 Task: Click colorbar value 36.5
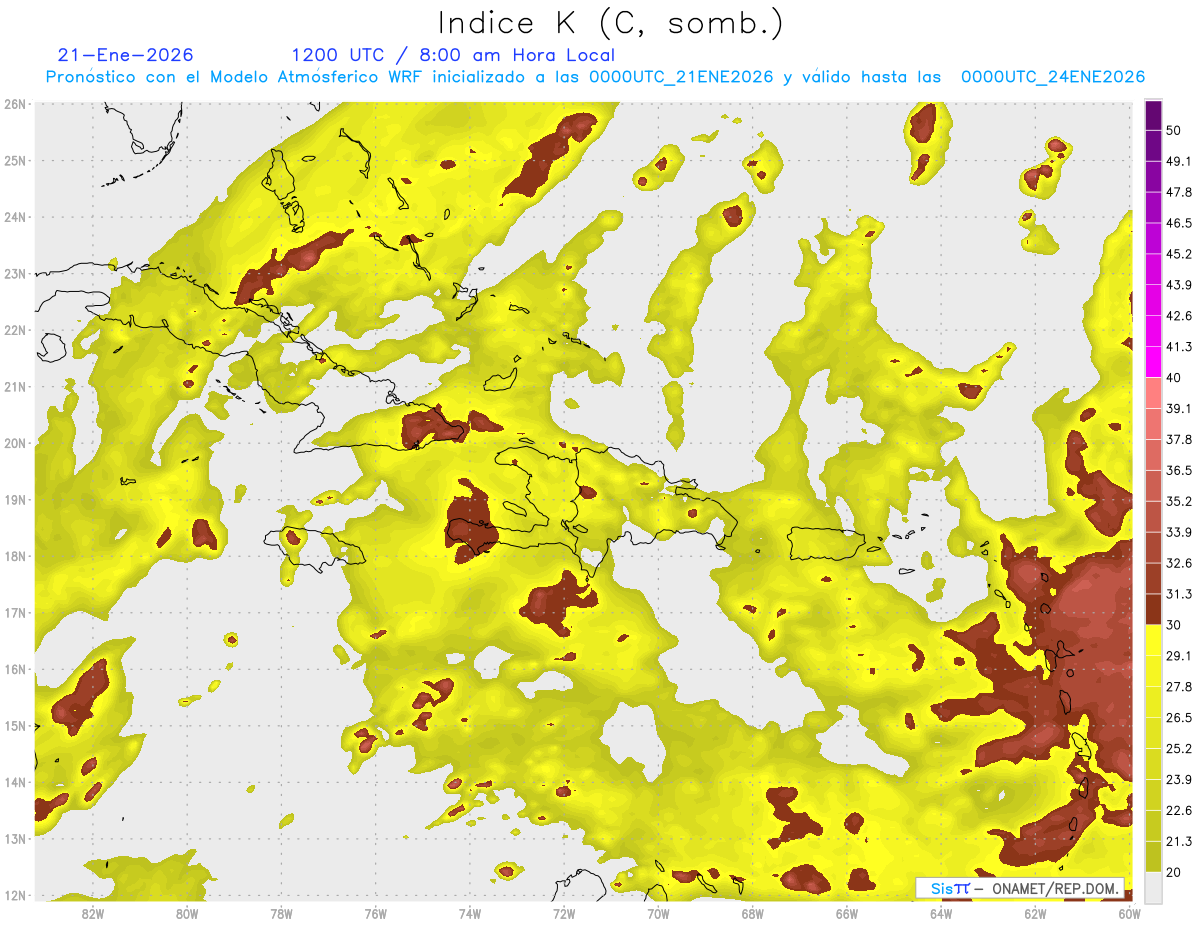(1178, 470)
